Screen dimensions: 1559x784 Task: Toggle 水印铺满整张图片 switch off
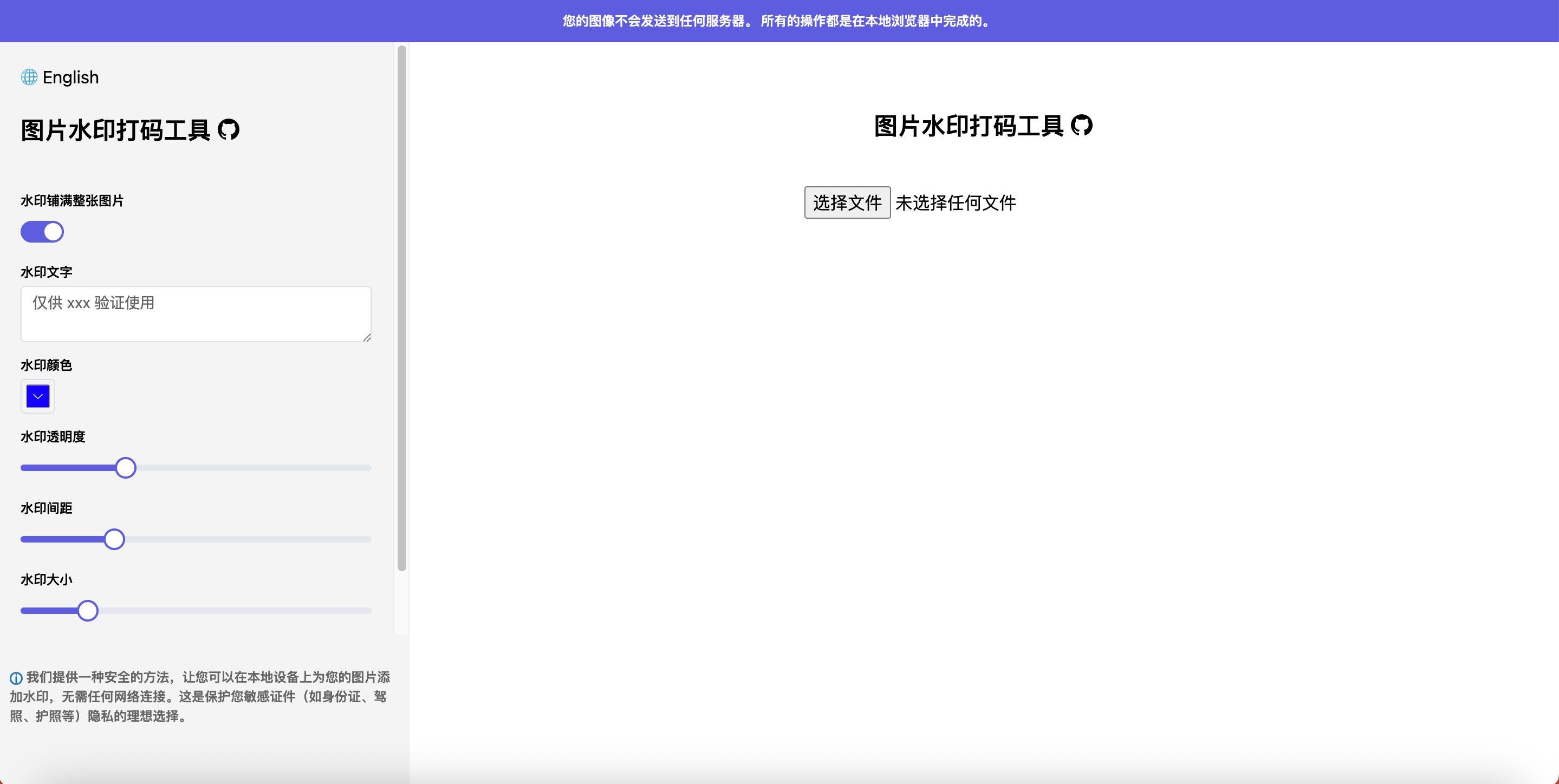click(x=42, y=232)
